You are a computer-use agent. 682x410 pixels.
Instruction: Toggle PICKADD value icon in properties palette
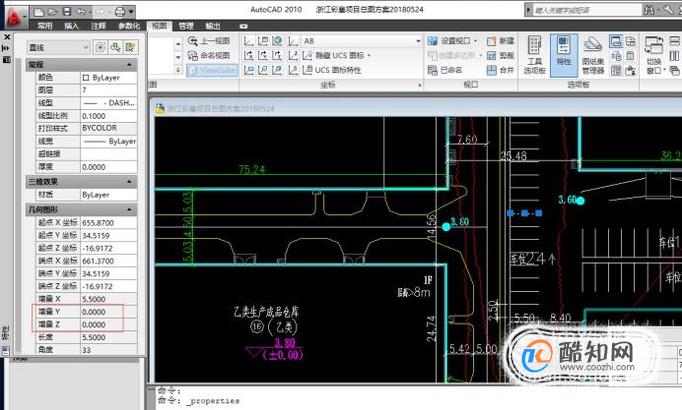[100, 47]
